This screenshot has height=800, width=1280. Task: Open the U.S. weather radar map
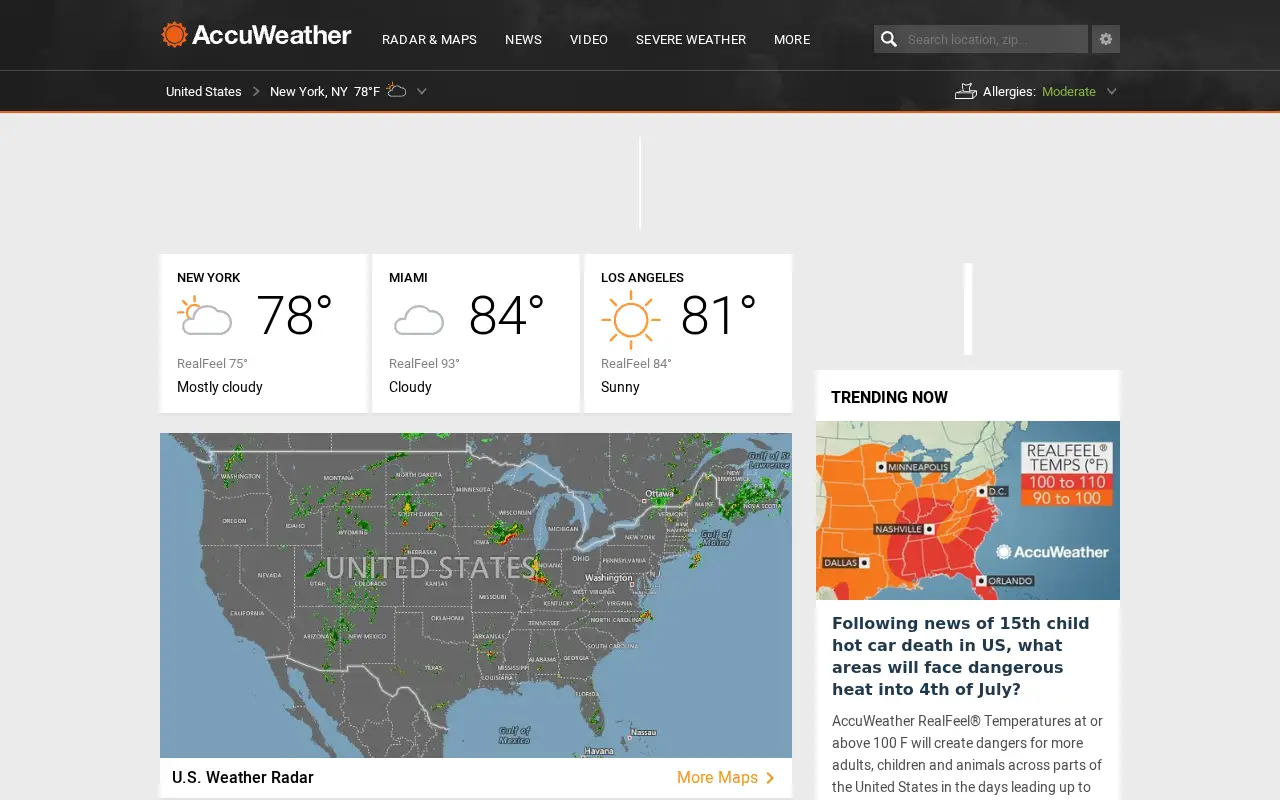click(x=476, y=595)
